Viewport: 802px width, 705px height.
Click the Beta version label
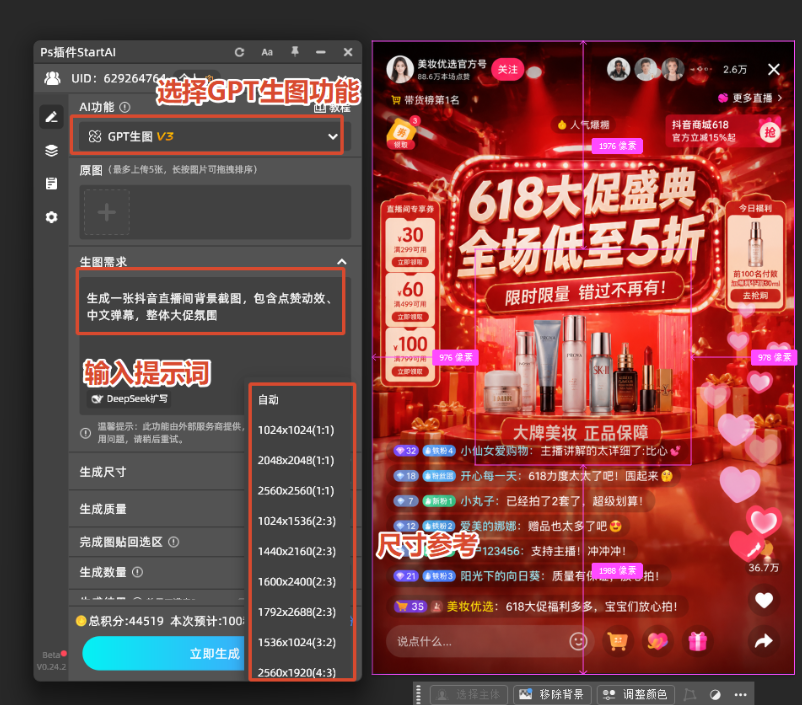coord(51,655)
